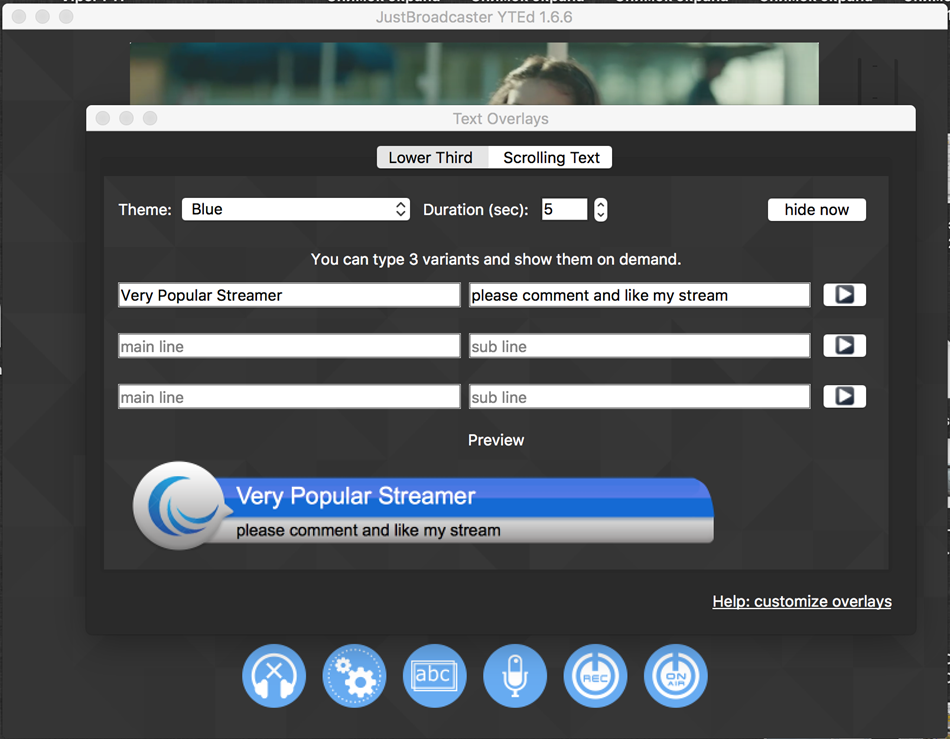Image resolution: width=950 pixels, height=739 pixels.
Task: Click the hide now button
Action: coord(816,210)
